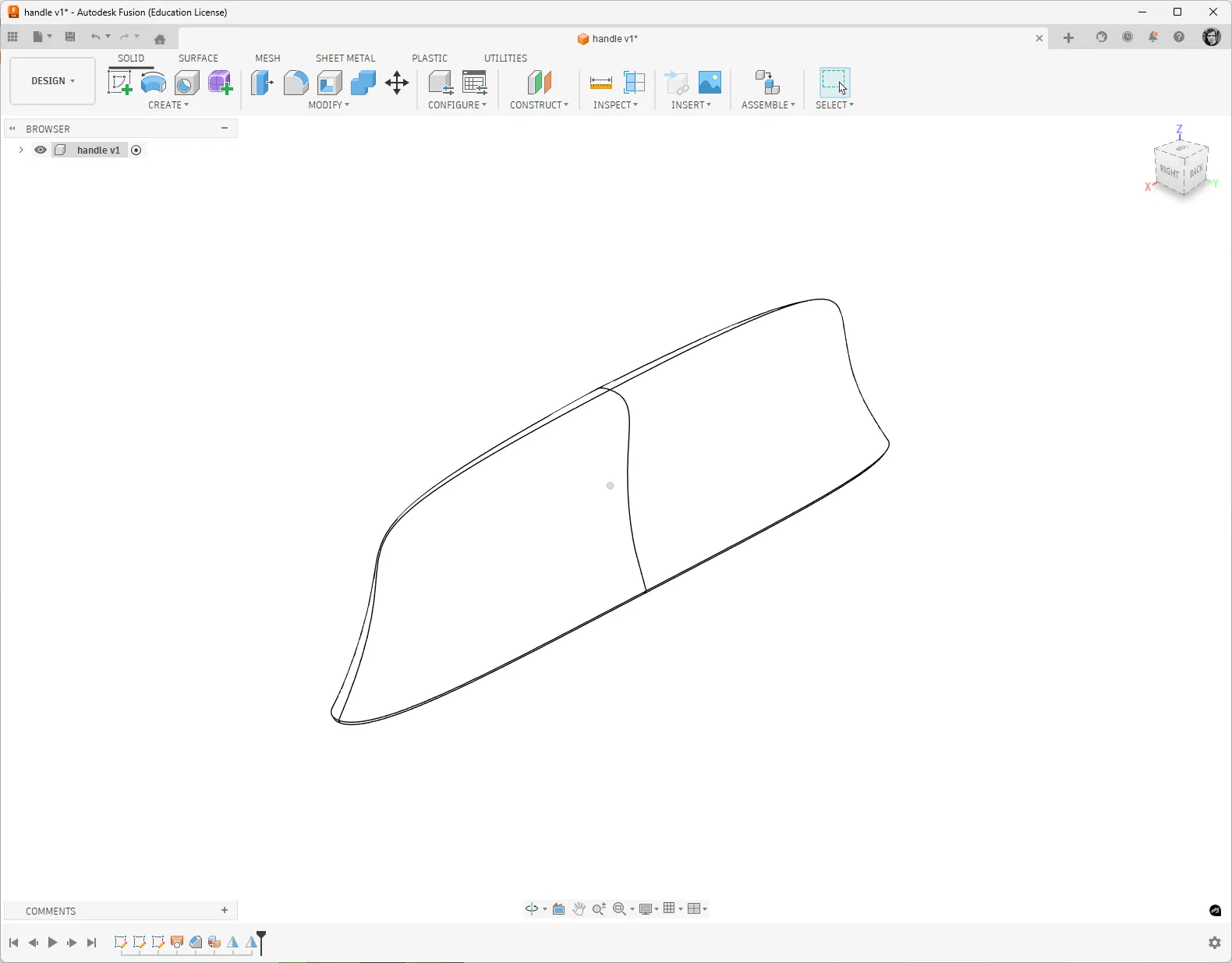Open the MODIFY dropdown menu

tap(329, 105)
